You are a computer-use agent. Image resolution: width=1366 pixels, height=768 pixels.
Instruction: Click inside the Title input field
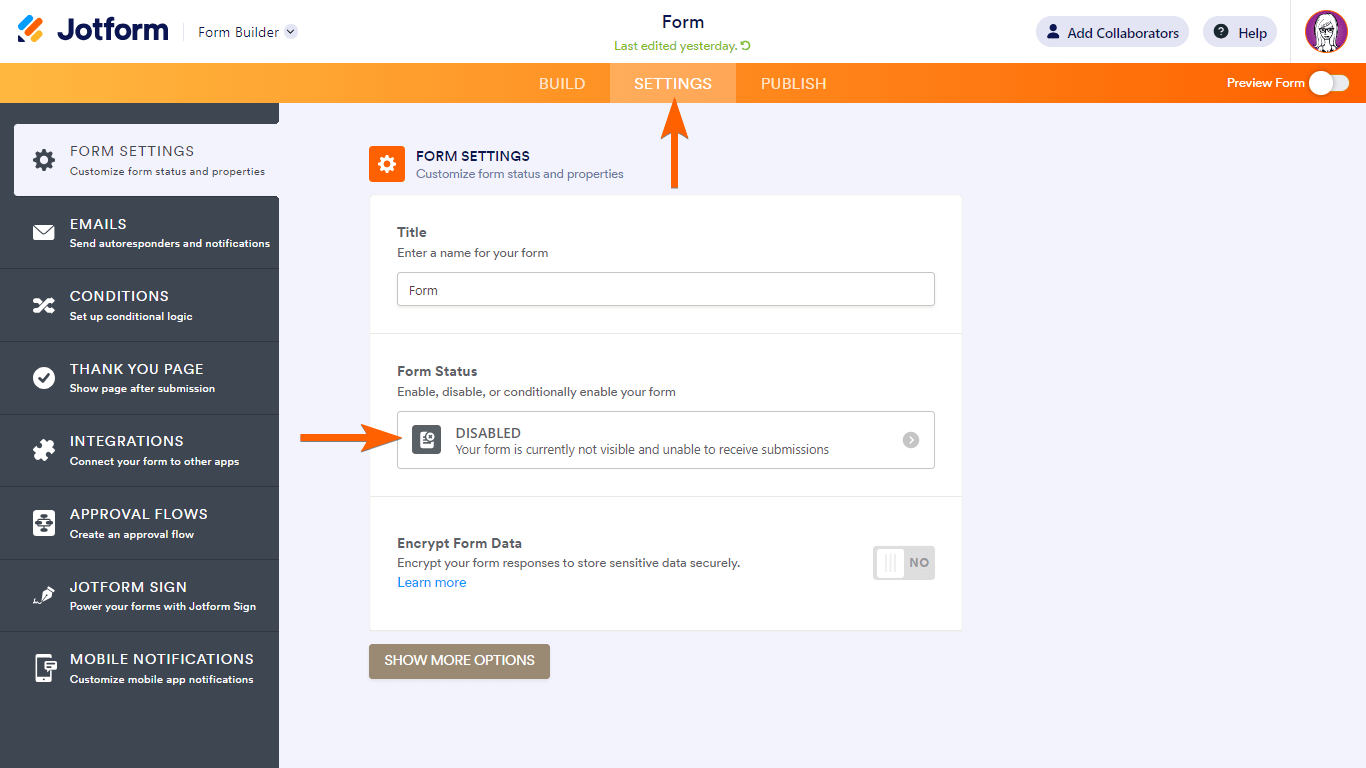[666, 289]
